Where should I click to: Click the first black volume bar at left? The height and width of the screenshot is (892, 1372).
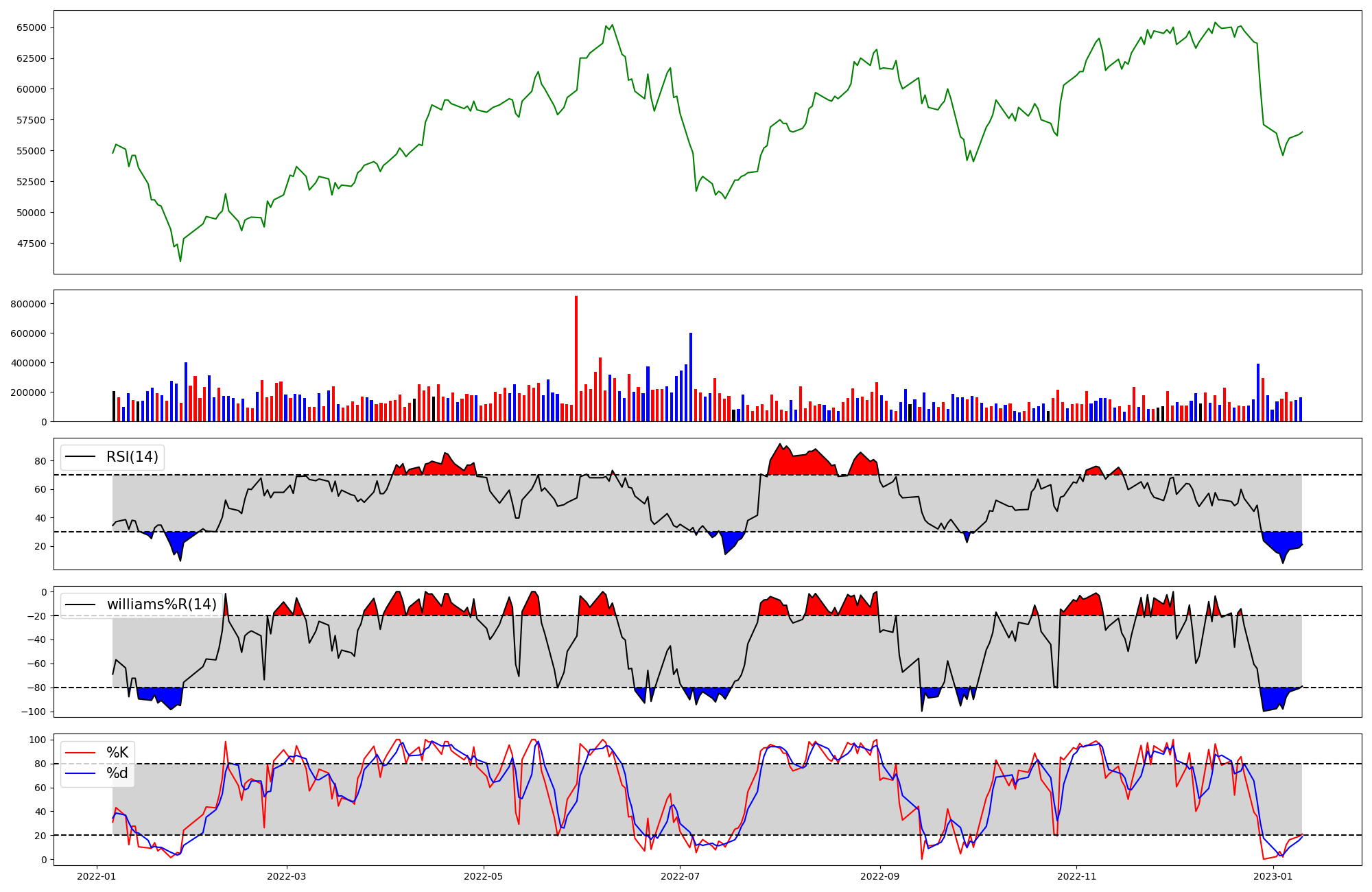coord(114,406)
